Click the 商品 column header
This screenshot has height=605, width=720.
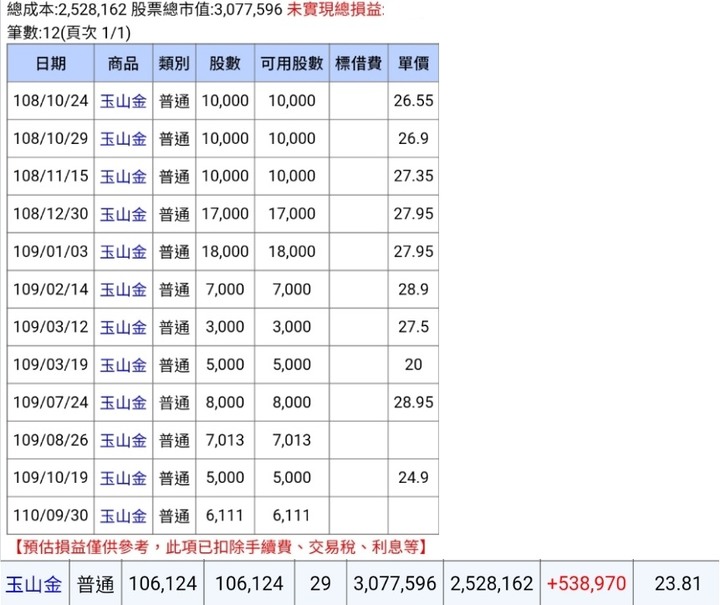[x=123, y=63]
